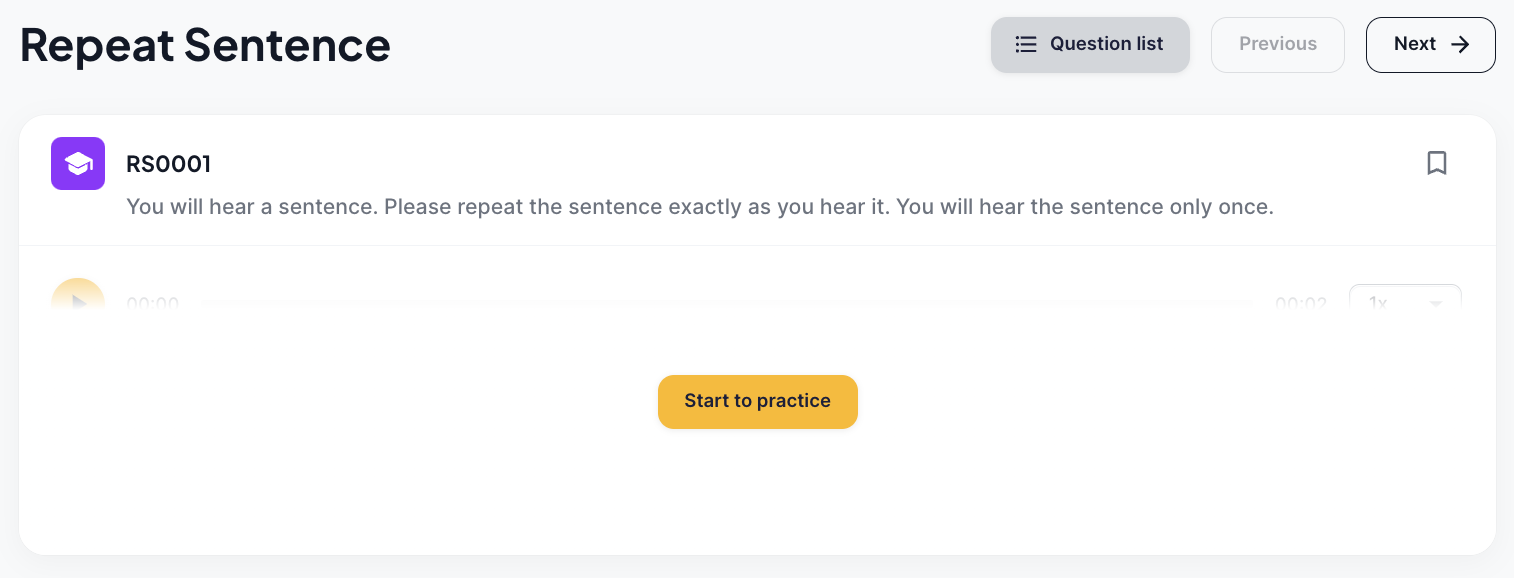This screenshot has width=1514, height=578.
Task: Click the word Next on the button
Action: [1415, 44]
